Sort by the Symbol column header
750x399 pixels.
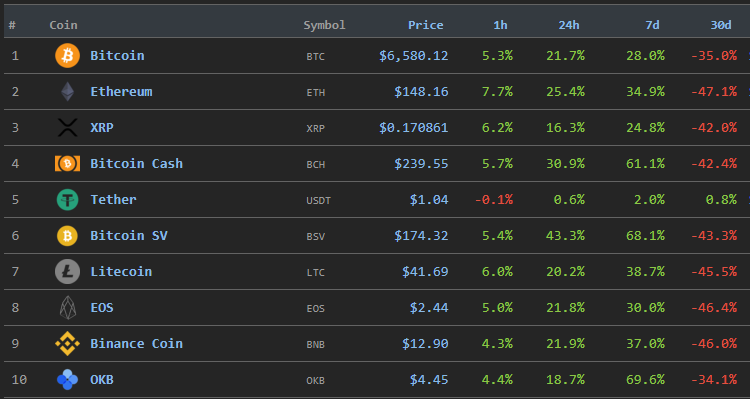[324, 25]
